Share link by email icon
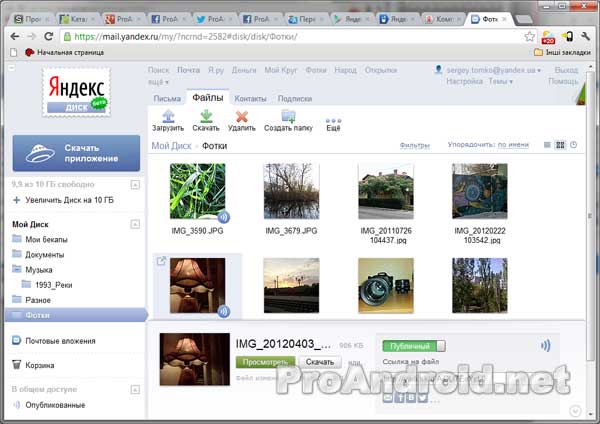This screenshot has width=600, height=424. (388, 398)
